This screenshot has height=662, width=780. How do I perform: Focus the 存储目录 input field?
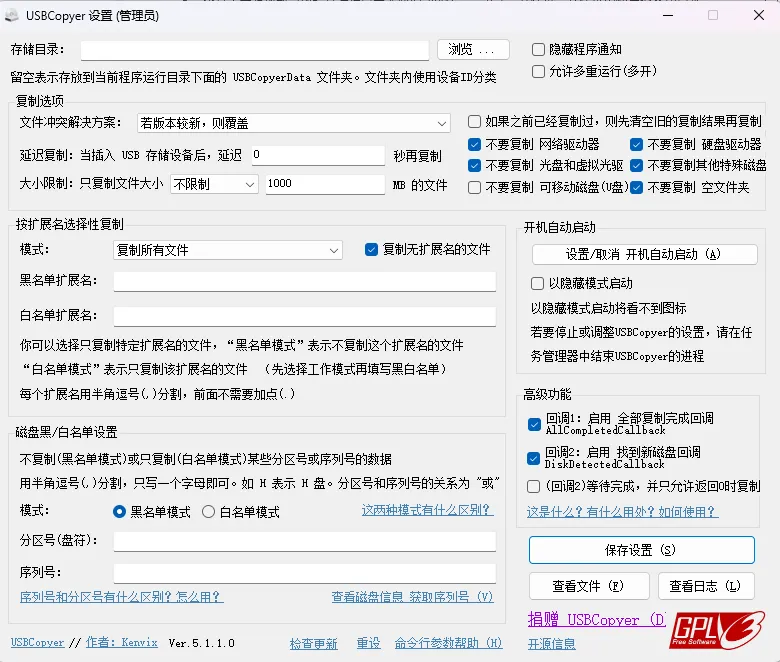tap(255, 50)
